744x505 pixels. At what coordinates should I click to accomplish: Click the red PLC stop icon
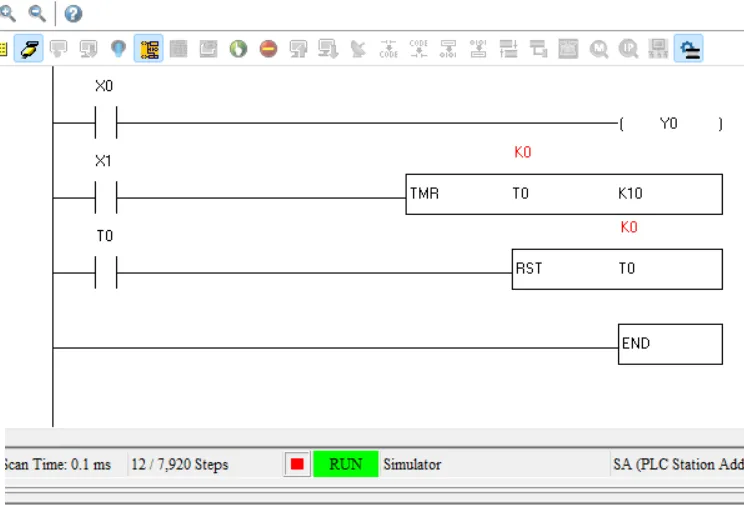pyautogui.click(x=269, y=48)
